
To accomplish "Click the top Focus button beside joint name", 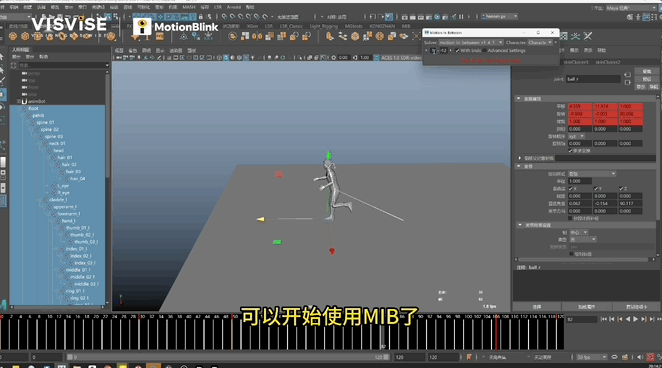I will (x=647, y=71).
